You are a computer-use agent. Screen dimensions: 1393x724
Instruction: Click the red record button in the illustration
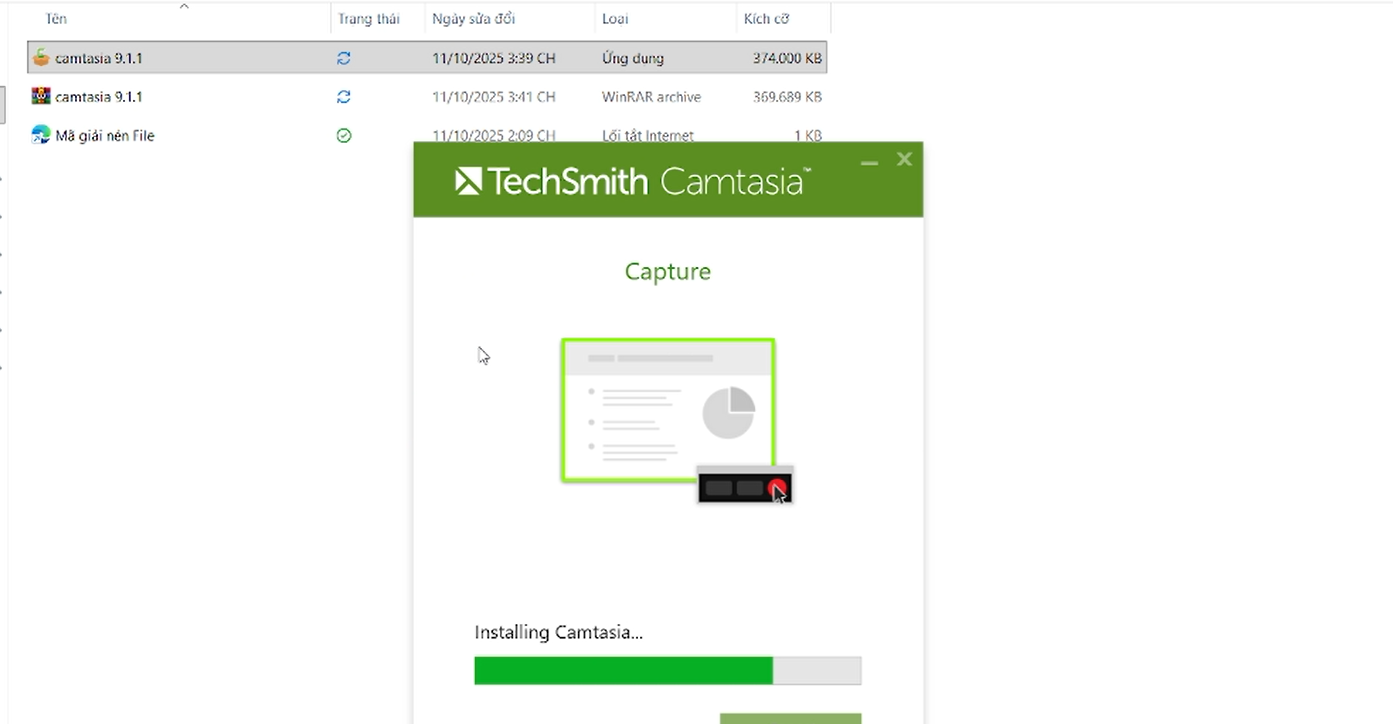pos(777,488)
